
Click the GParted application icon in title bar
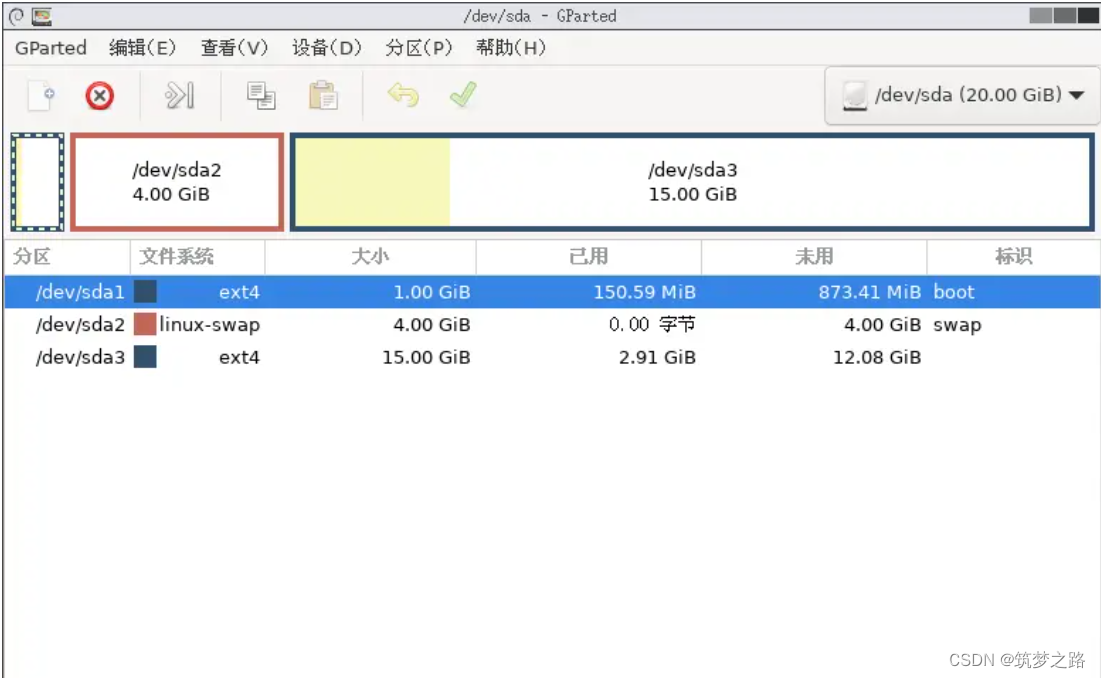[x=41, y=15]
